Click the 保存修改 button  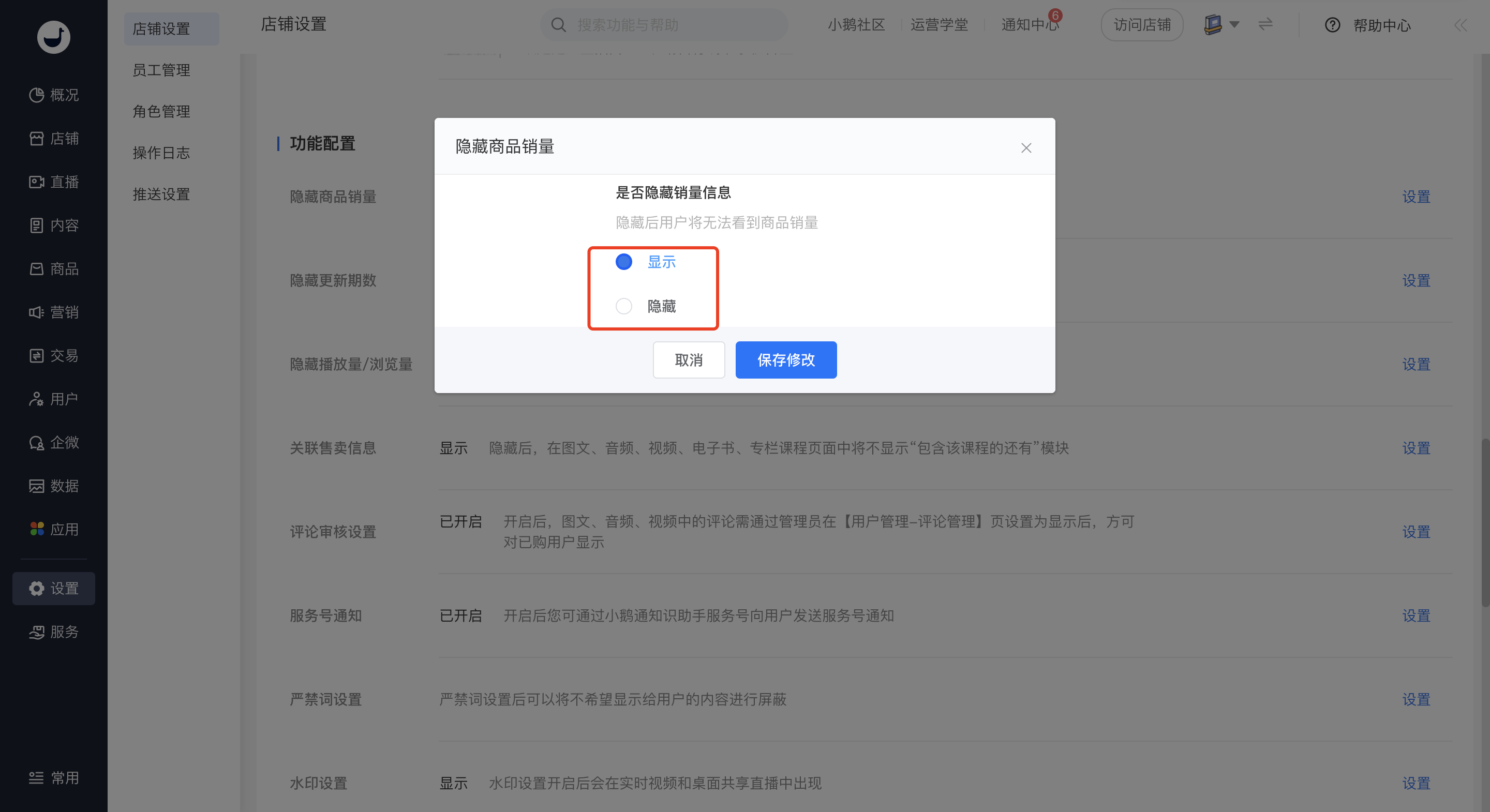pos(786,360)
